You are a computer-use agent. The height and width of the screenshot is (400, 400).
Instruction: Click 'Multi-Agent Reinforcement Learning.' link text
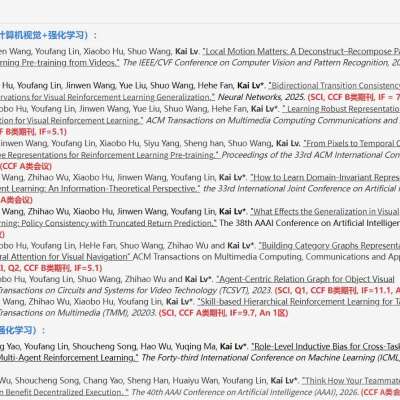(x=69, y=358)
